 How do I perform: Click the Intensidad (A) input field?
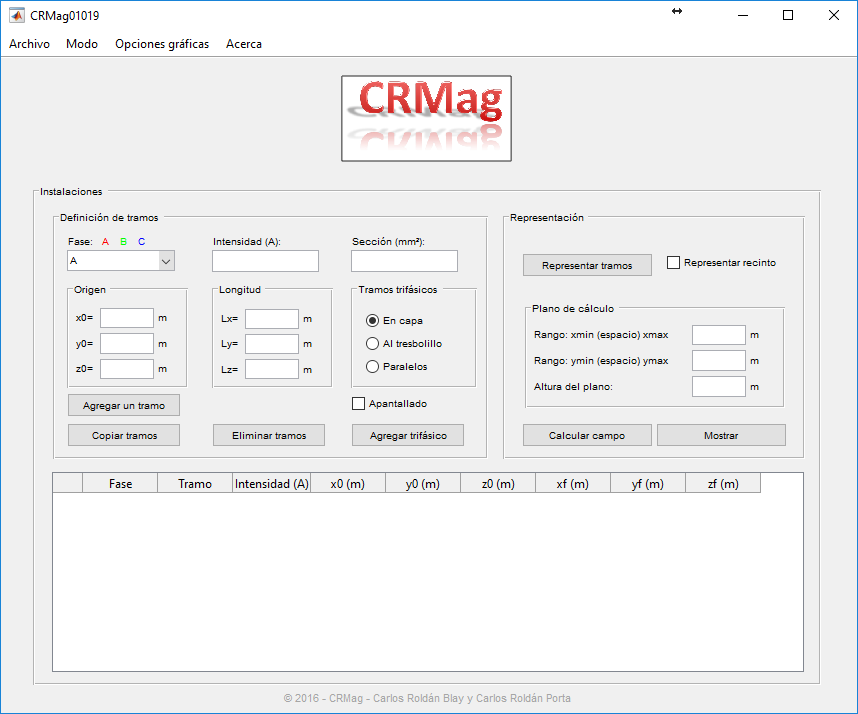[265, 261]
